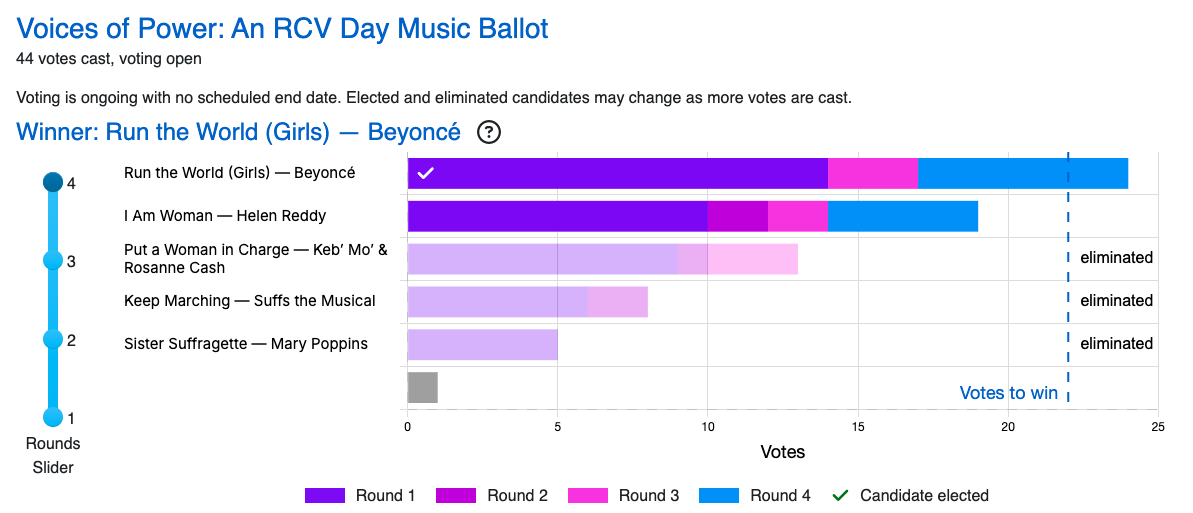
Task: Click the green Candidate elected checkmark in legend
Action: (840, 495)
